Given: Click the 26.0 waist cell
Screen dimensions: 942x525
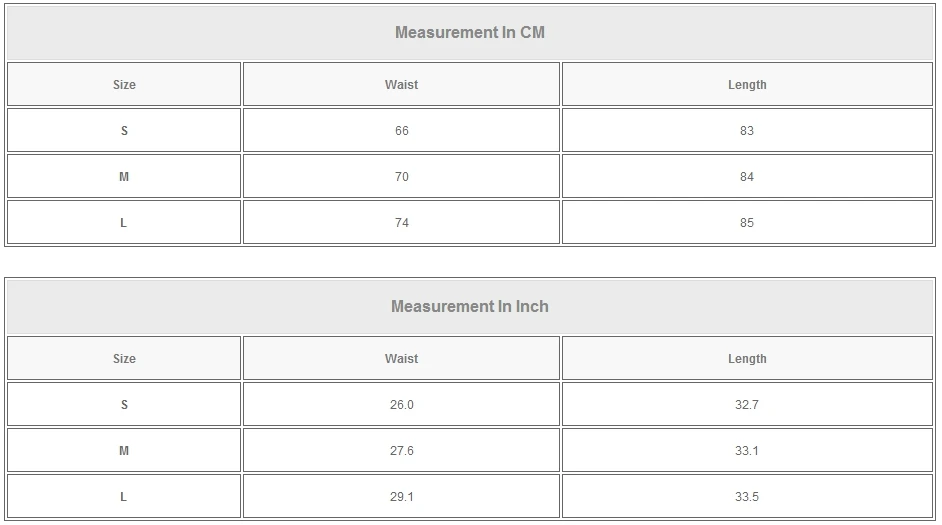Looking at the screenshot, I should [401, 405].
